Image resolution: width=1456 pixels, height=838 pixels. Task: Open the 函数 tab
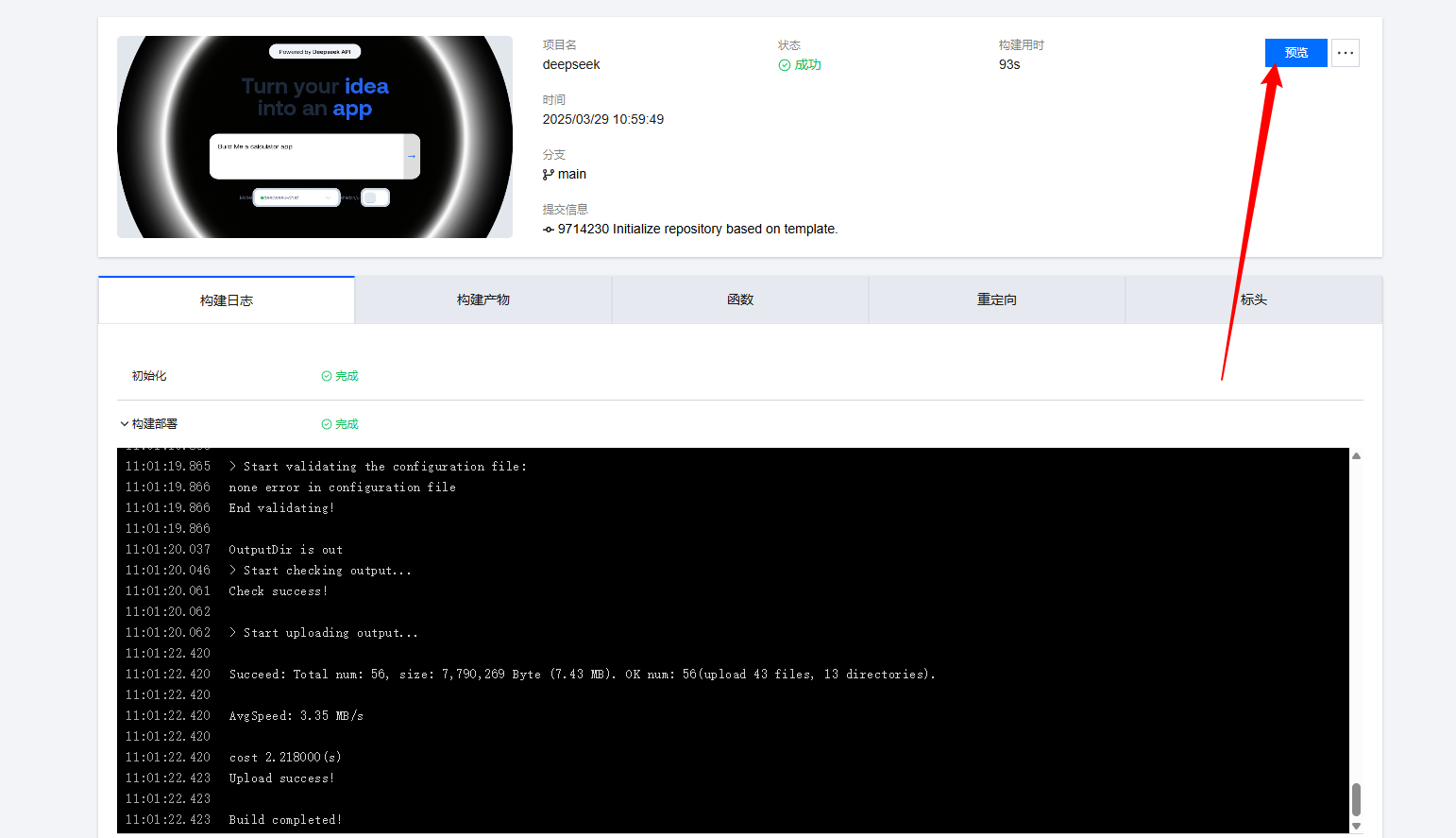pos(740,300)
